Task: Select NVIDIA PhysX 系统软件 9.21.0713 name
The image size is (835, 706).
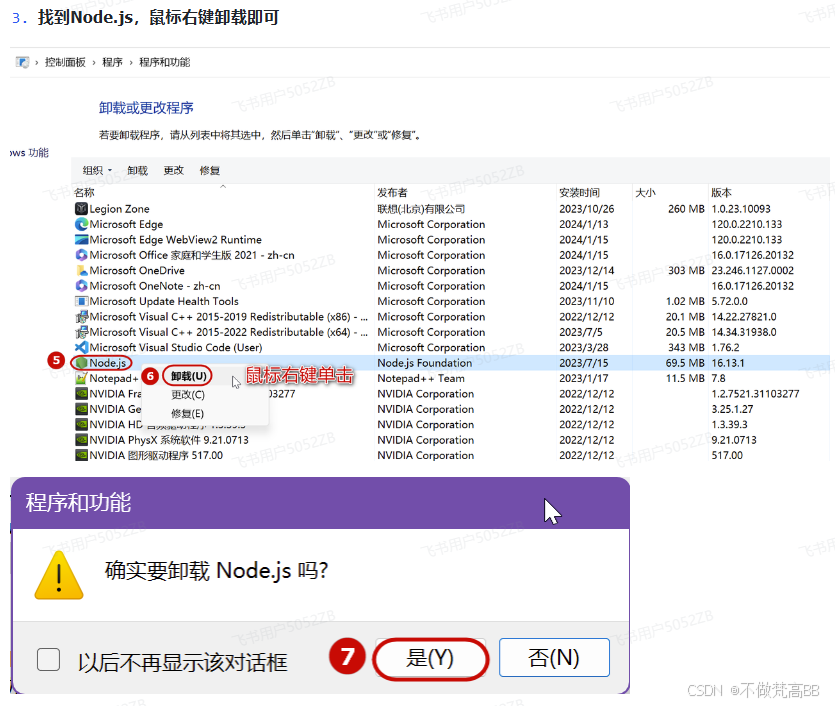Action: 169,440
